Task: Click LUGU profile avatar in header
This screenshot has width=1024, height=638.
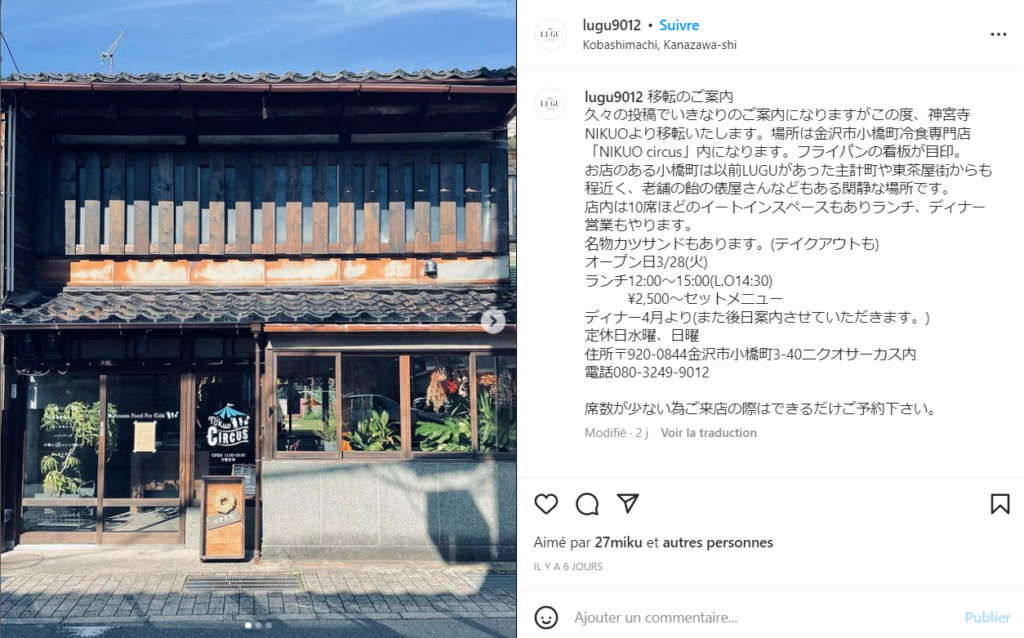Action: click(551, 35)
